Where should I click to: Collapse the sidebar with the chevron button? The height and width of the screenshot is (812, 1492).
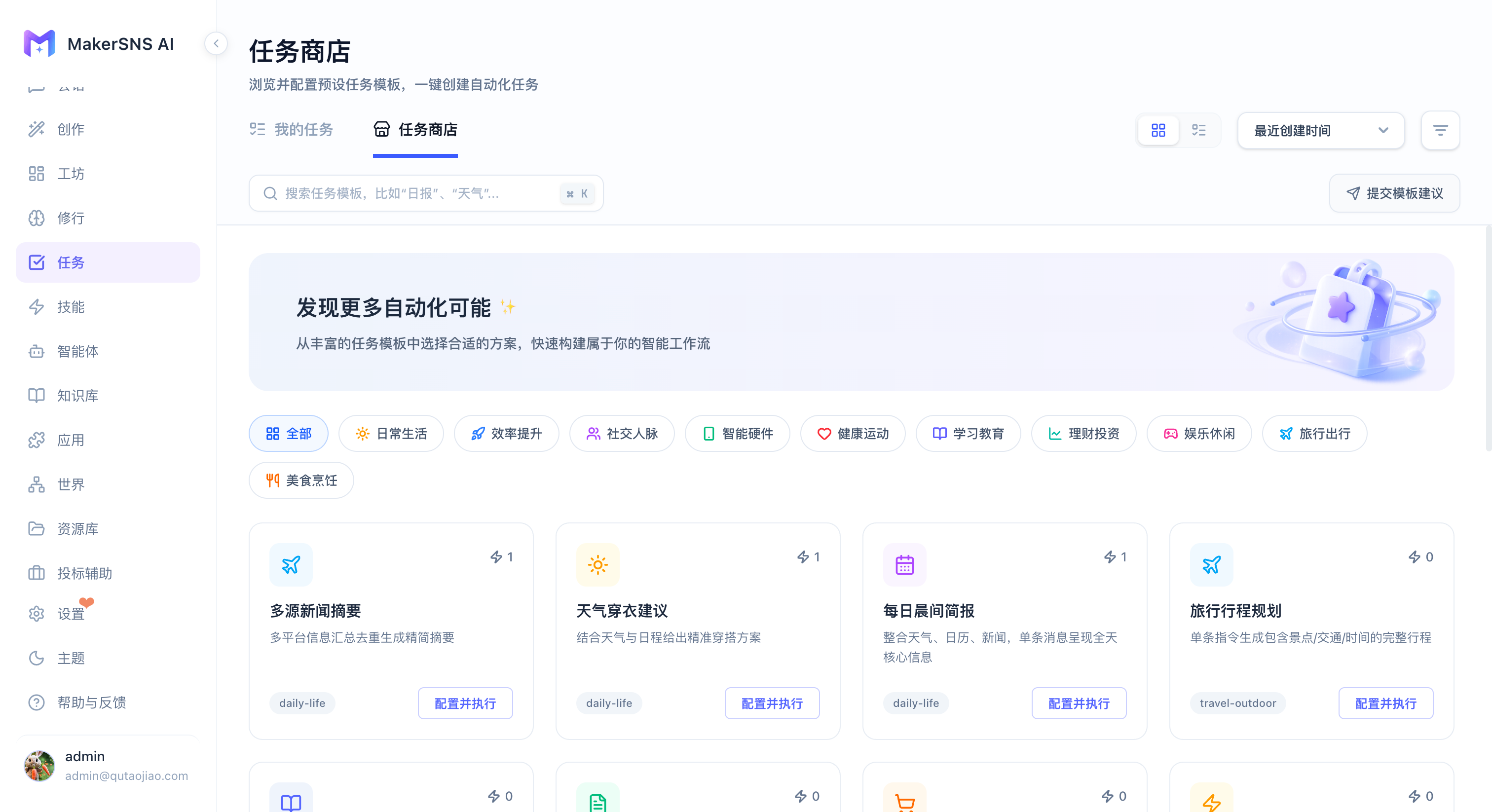[x=216, y=43]
